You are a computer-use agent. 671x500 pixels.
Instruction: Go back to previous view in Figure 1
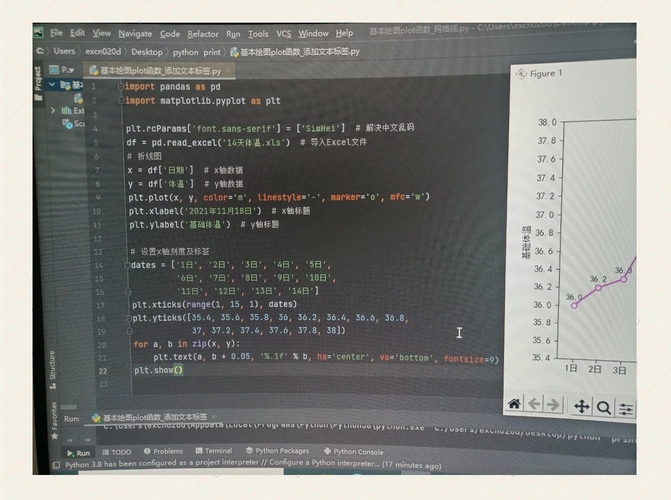[x=534, y=404]
